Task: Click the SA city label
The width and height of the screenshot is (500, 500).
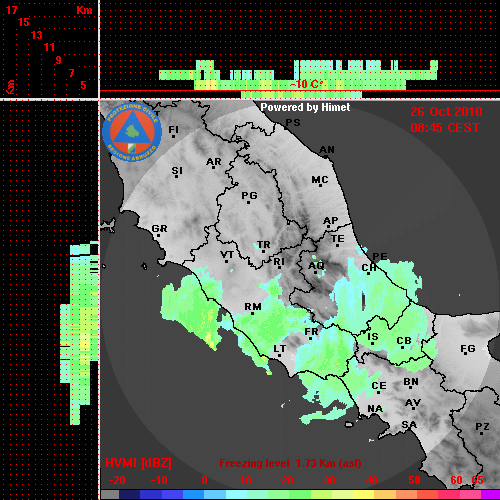Action: pos(409,425)
